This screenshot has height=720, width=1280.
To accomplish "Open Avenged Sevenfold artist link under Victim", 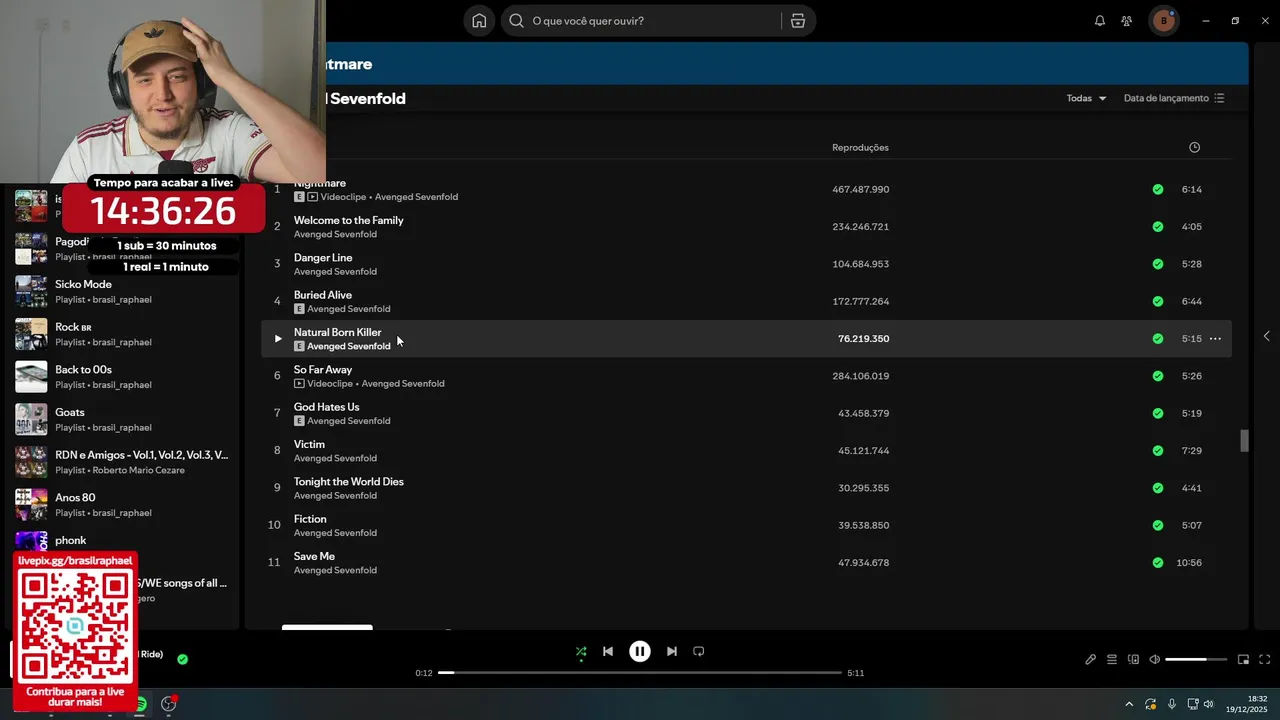I will coord(335,458).
